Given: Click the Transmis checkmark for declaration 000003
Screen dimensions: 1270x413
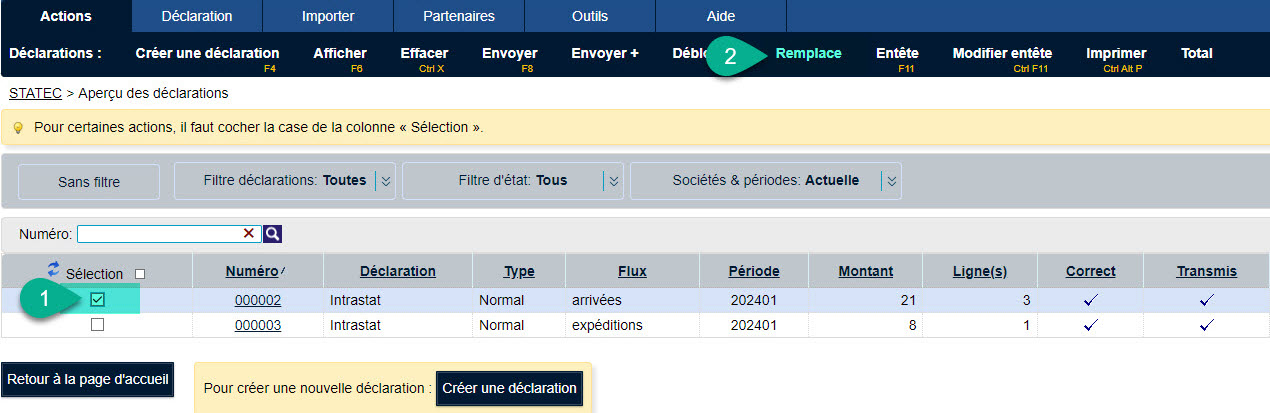Looking at the screenshot, I should 1206,325.
